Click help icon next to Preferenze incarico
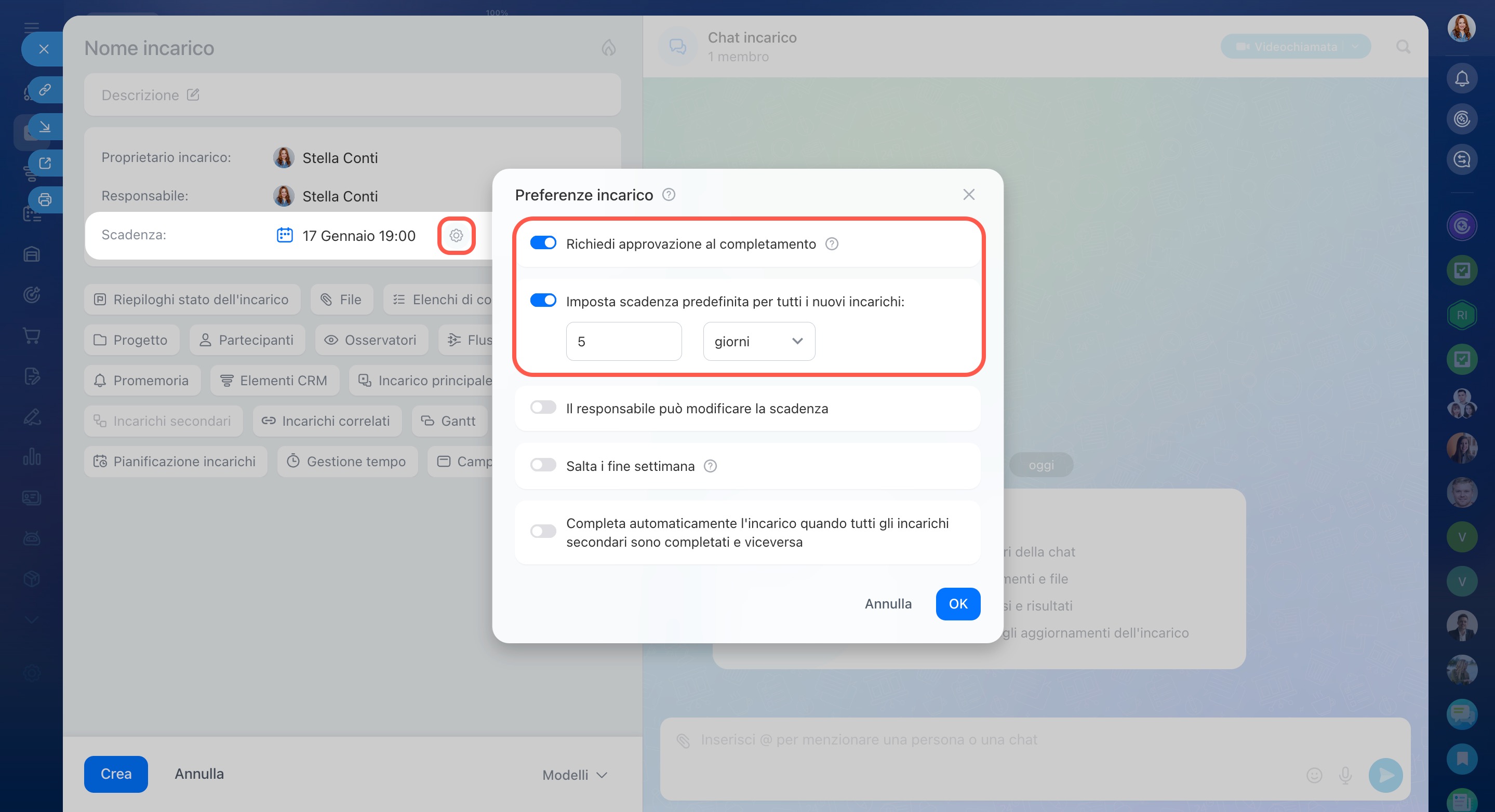This screenshot has width=1495, height=812. (669, 194)
